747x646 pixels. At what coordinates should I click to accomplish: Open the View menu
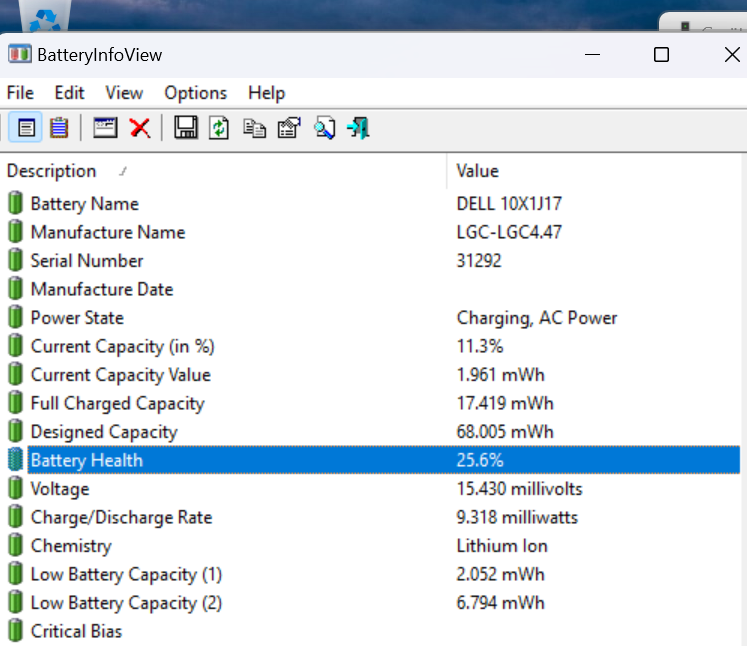pyautogui.click(x=124, y=93)
